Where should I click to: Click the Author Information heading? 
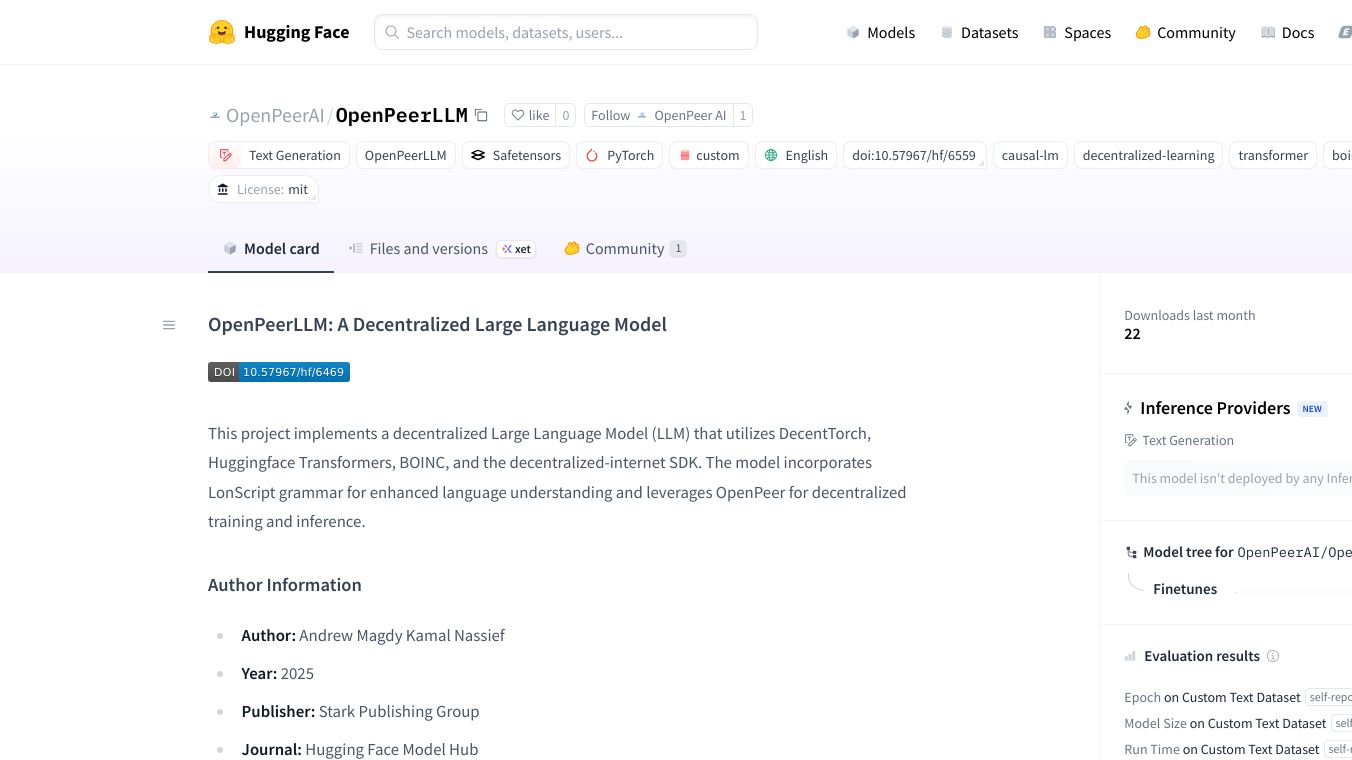285,585
